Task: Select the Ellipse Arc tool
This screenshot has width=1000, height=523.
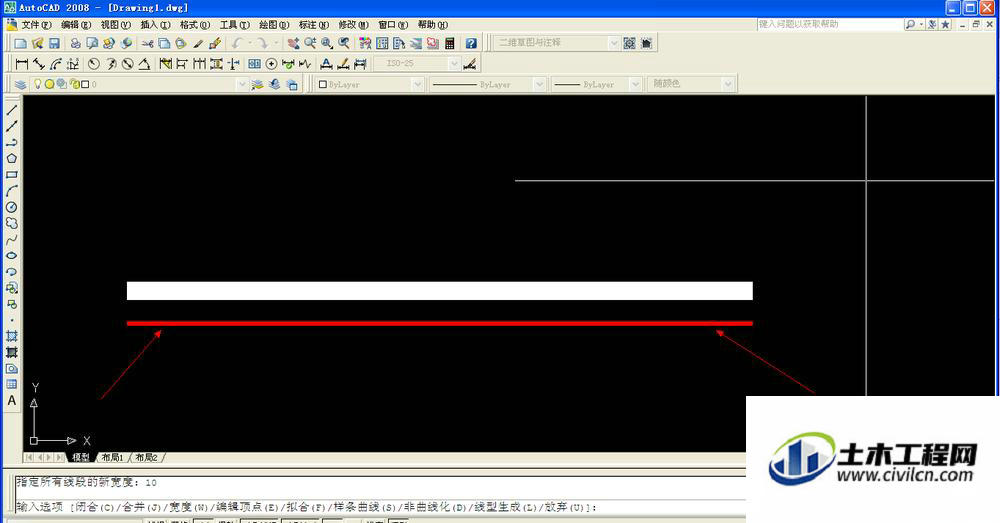Action: 11,272
